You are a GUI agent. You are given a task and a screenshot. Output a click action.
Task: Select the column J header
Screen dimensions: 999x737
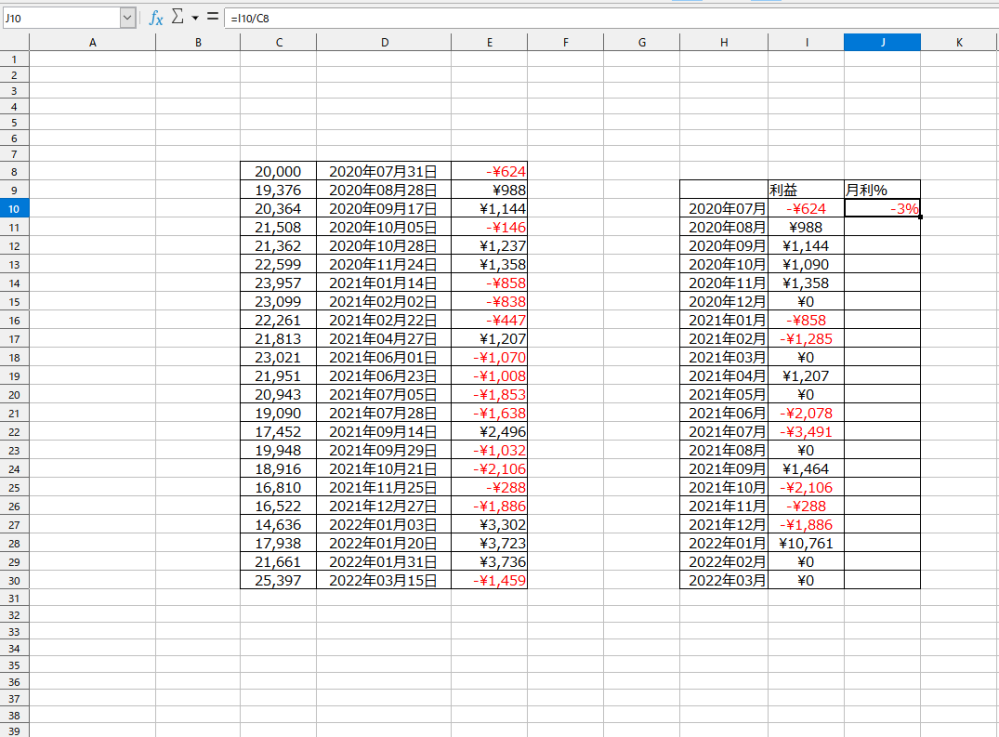click(882, 42)
